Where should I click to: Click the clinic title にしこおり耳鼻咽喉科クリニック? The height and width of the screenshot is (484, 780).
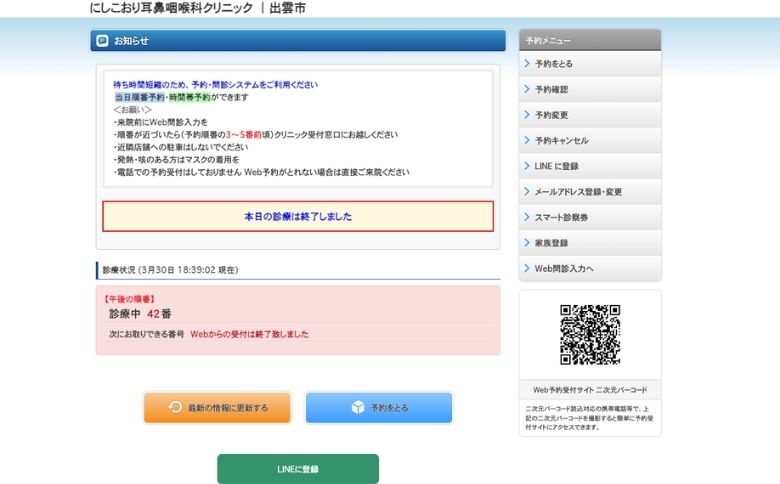tap(171, 8)
